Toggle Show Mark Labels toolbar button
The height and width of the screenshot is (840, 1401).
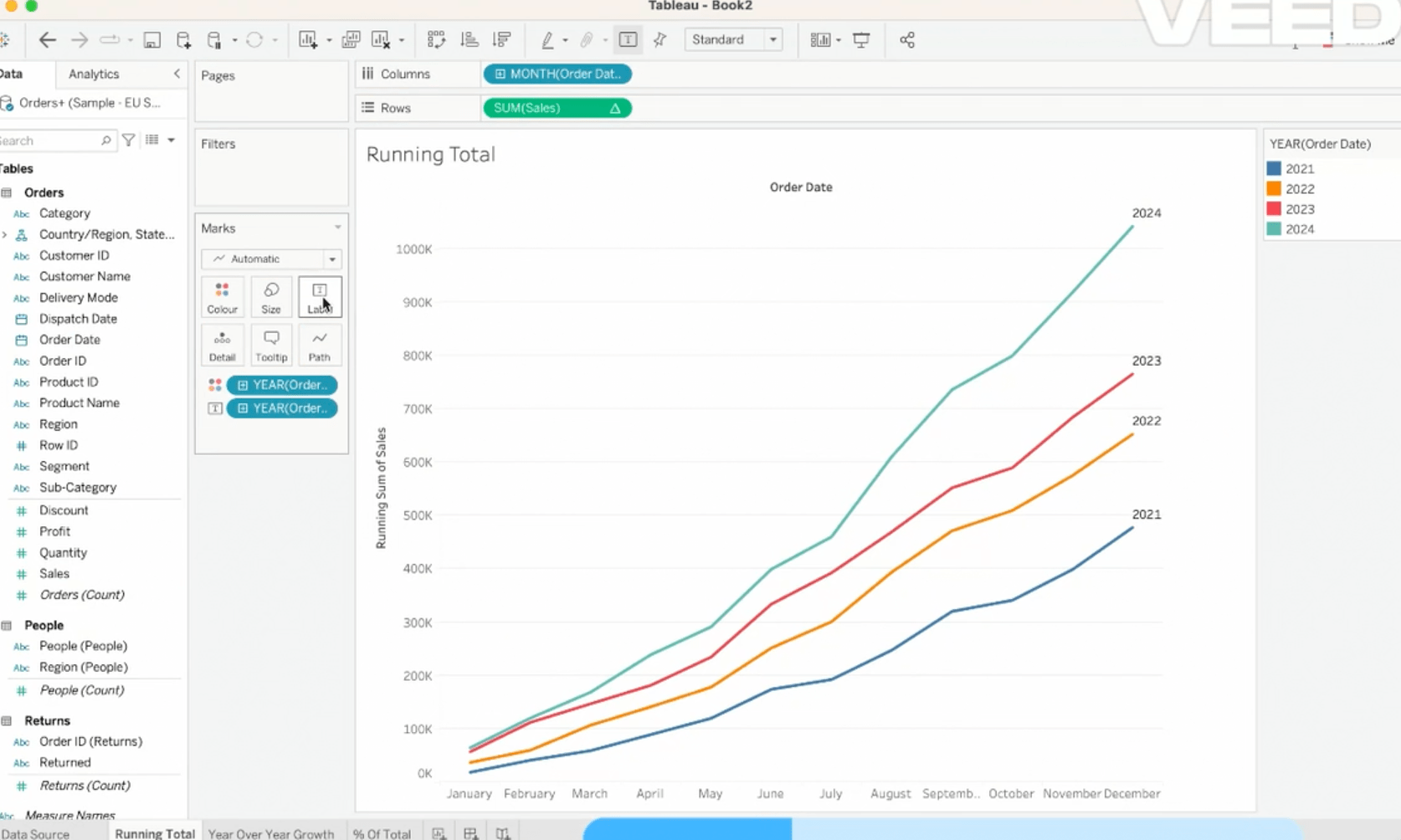(x=628, y=39)
